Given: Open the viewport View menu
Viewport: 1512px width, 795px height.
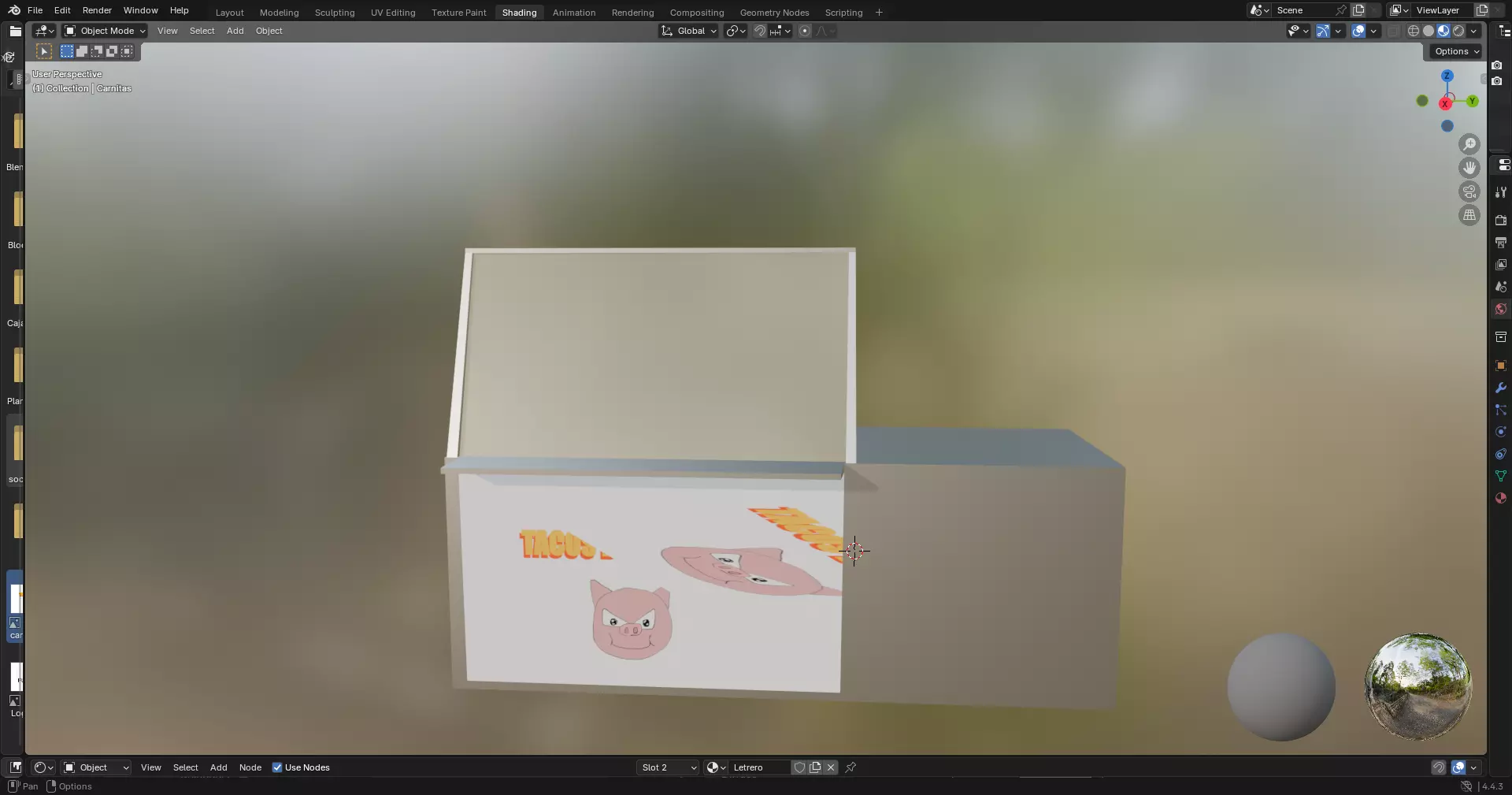Looking at the screenshot, I should point(167,31).
